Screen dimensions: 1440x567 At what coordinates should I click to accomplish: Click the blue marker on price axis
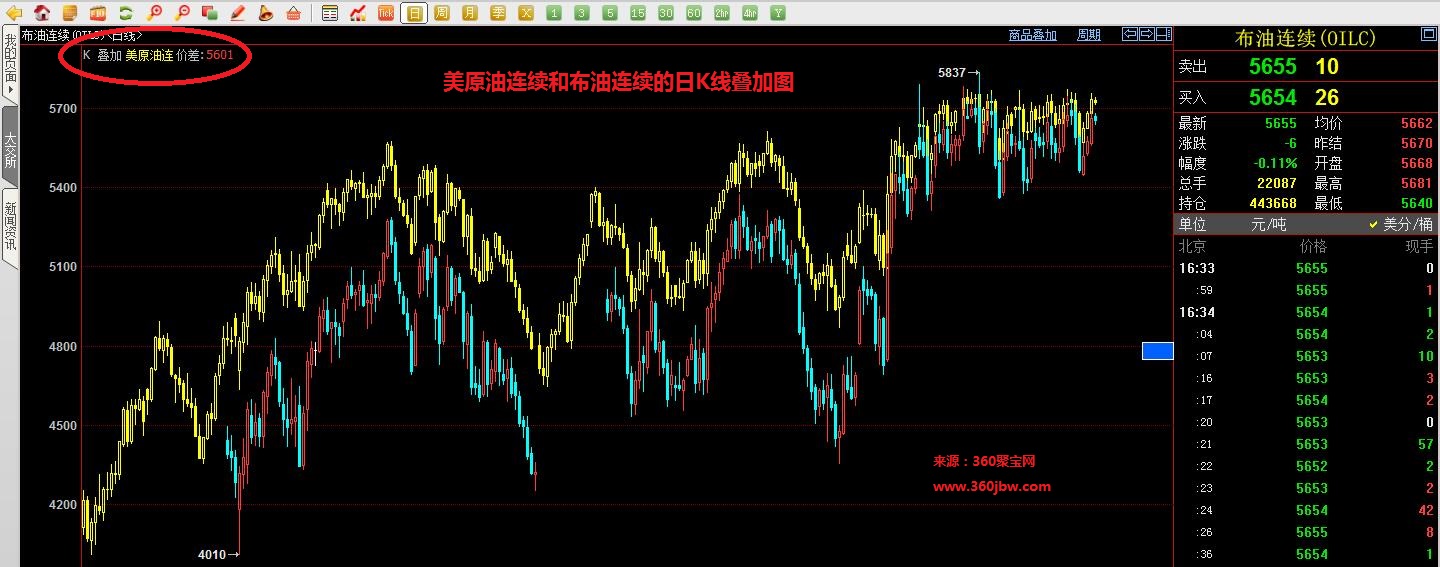tap(1157, 350)
